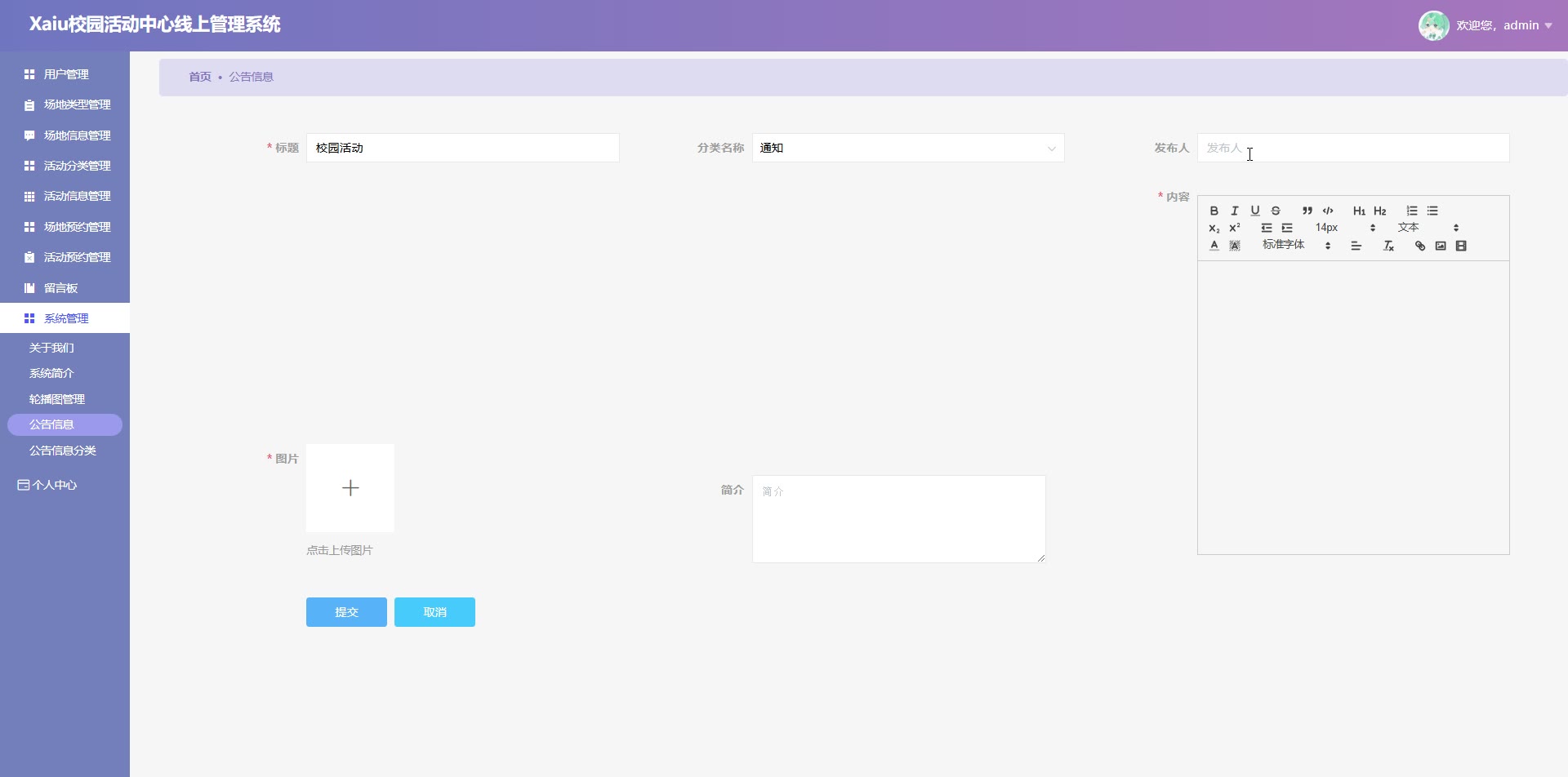This screenshot has width=1568, height=777.
Task: Apply subscript formatting
Action: click(x=1214, y=228)
